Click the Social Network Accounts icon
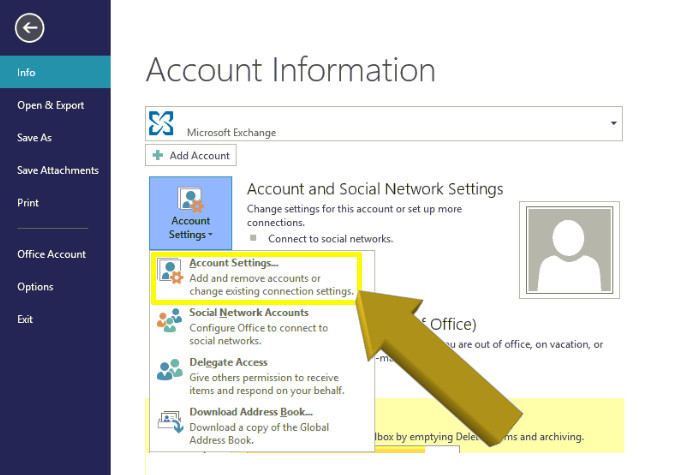Viewport: 690px width, 475px height. coord(170,322)
